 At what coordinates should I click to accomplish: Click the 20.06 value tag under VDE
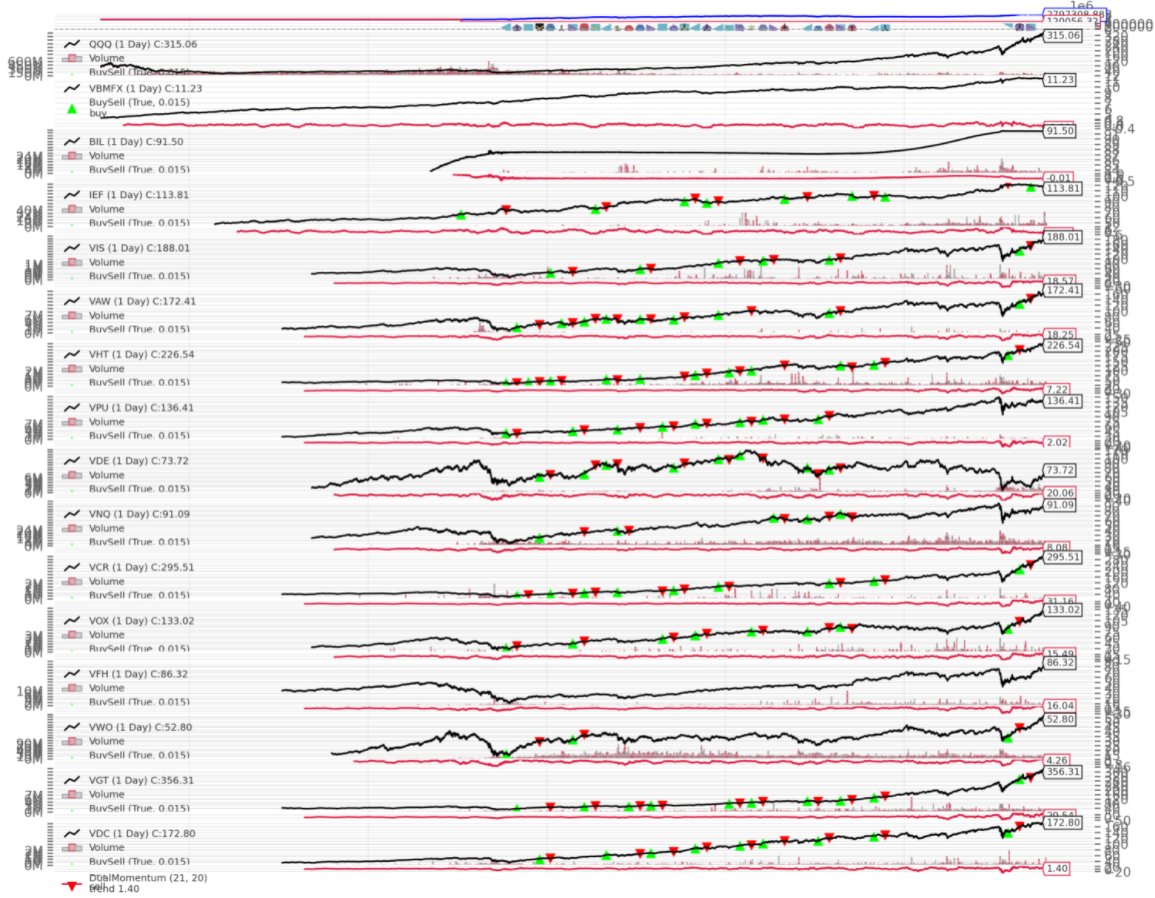[x=1059, y=494]
